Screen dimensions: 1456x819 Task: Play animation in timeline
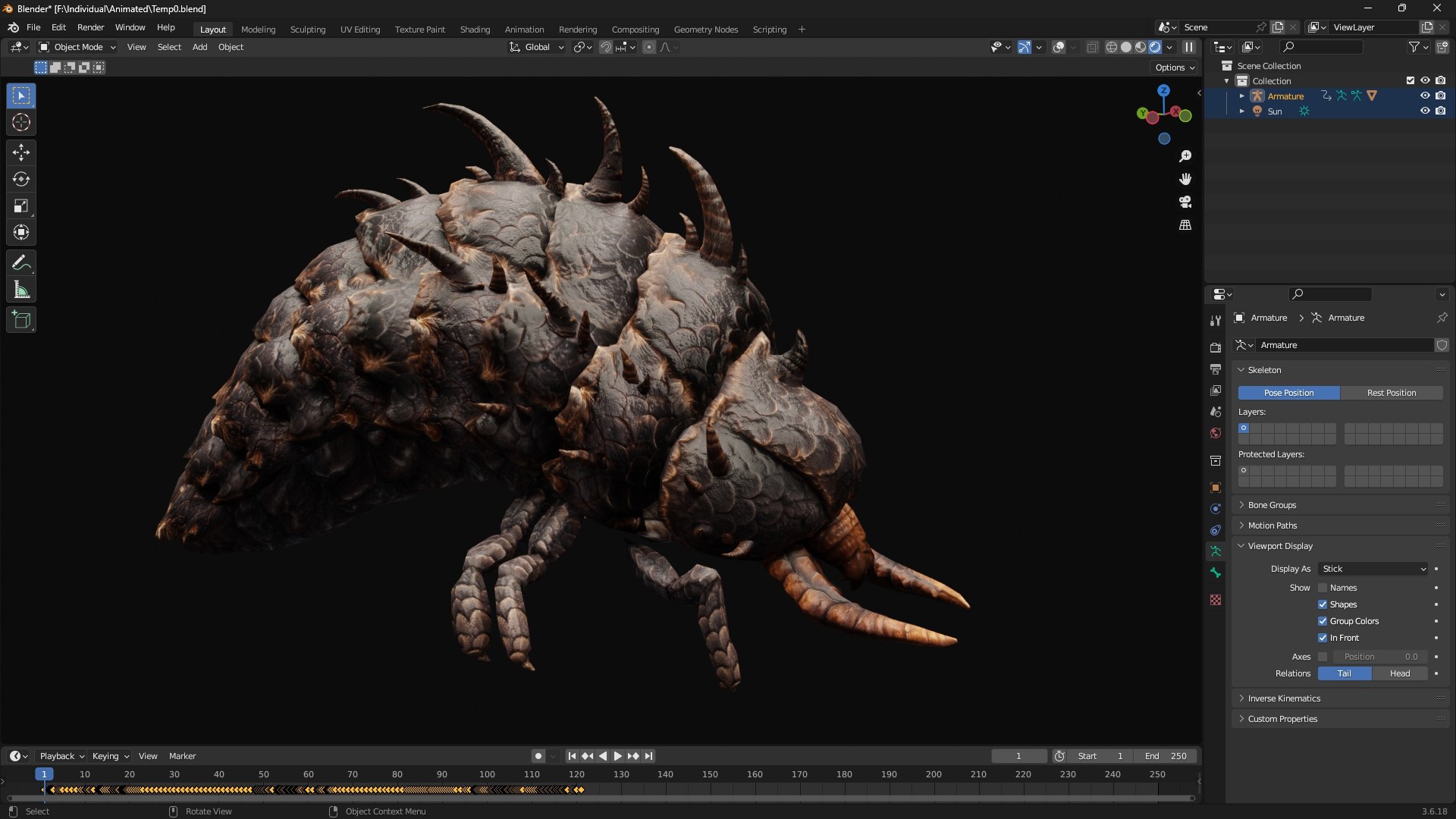618,756
